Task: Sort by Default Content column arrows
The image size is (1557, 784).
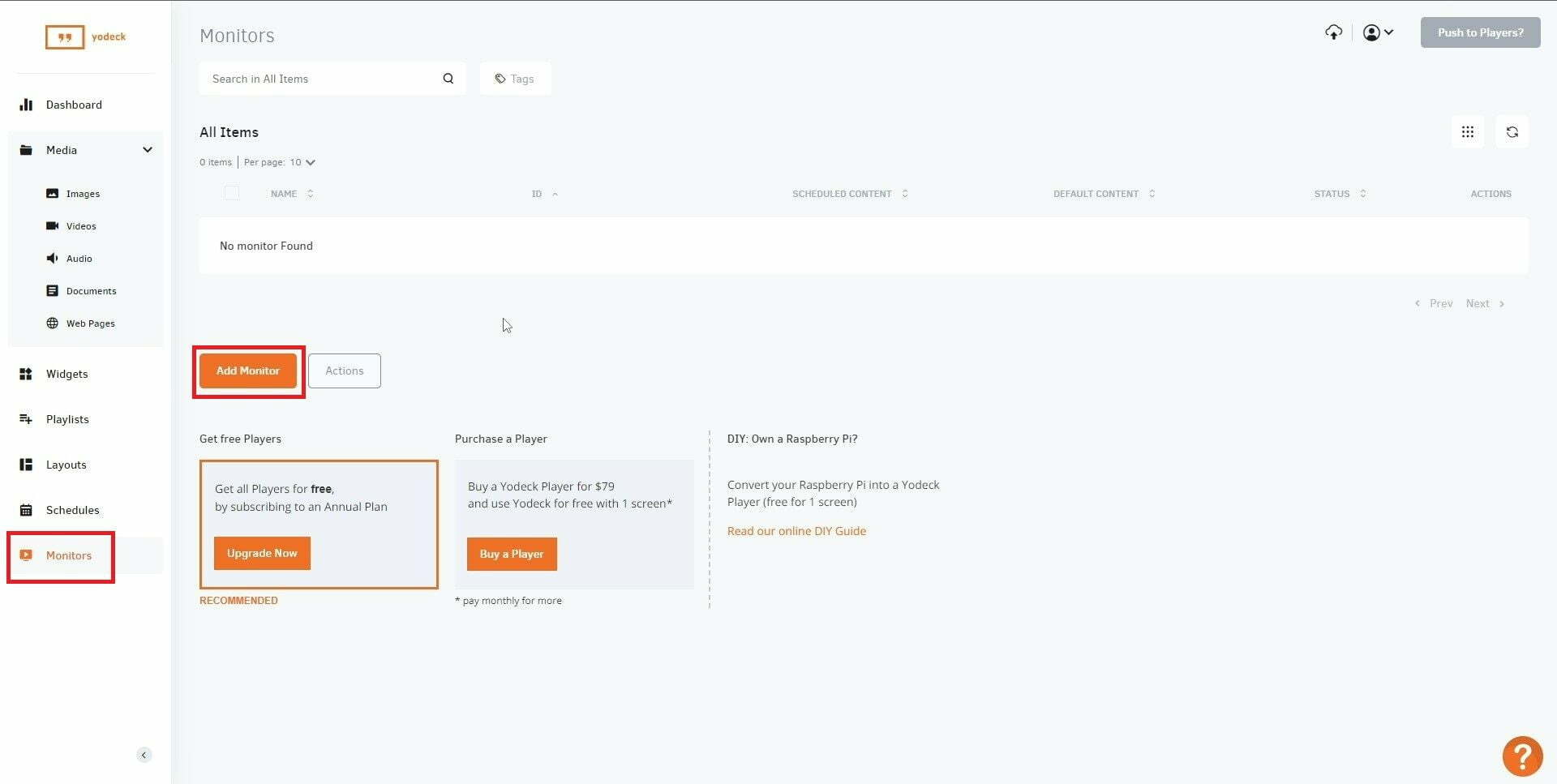Action: click(1152, 194)
